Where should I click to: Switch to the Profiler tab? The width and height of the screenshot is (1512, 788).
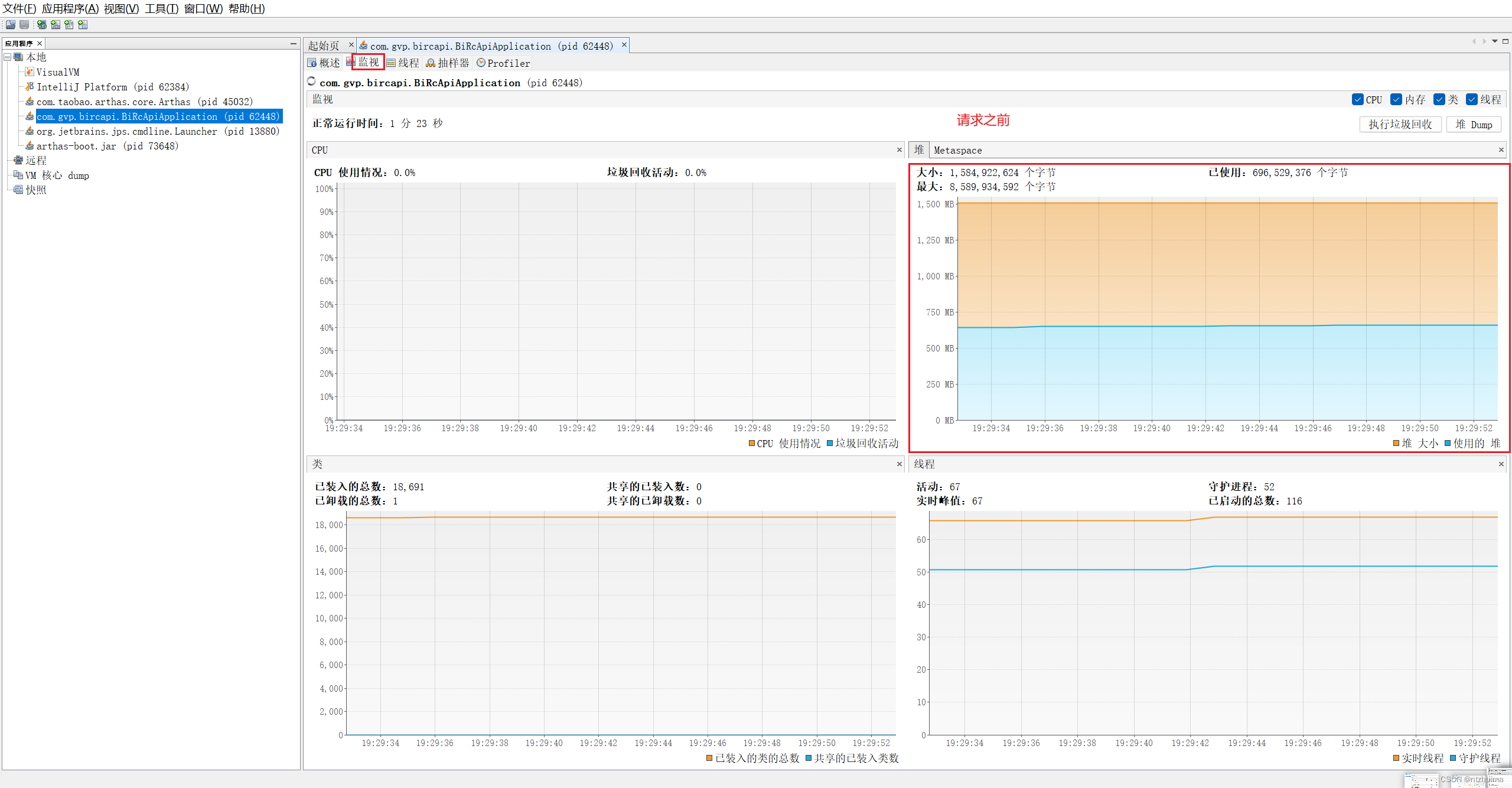pyautogui.click(x=503, y=63)
